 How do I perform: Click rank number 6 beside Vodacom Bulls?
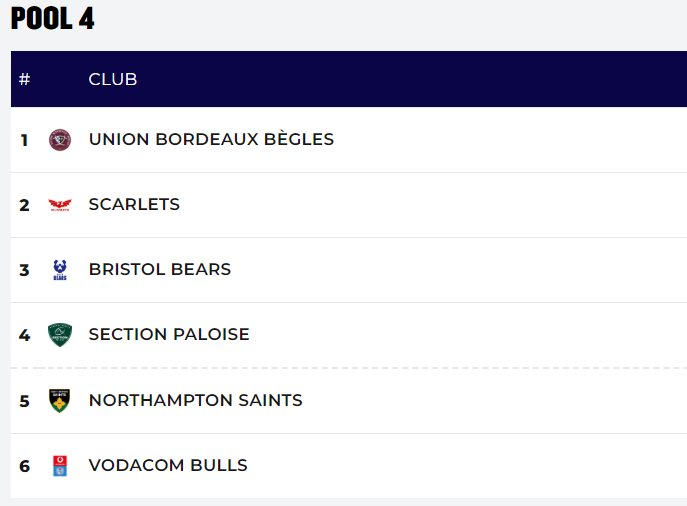pos(25,465)
